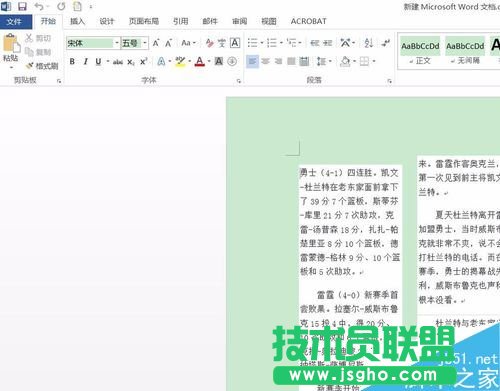The height and width of the screenshot is (391, 500).
Task: Click the Redo icon in title bar
Action: [61, 6]
